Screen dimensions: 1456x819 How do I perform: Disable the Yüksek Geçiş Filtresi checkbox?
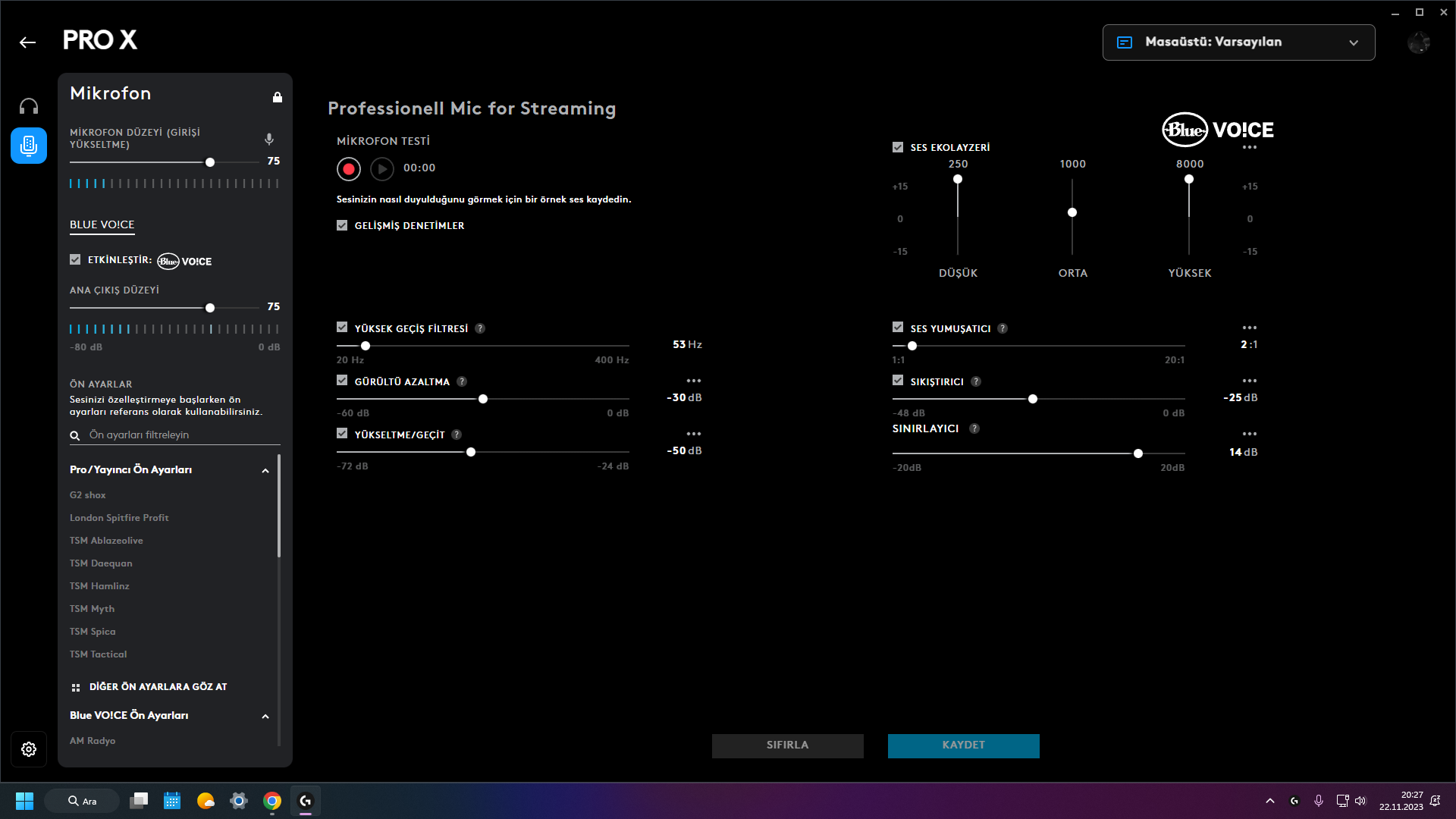click(x=342, y=328)
